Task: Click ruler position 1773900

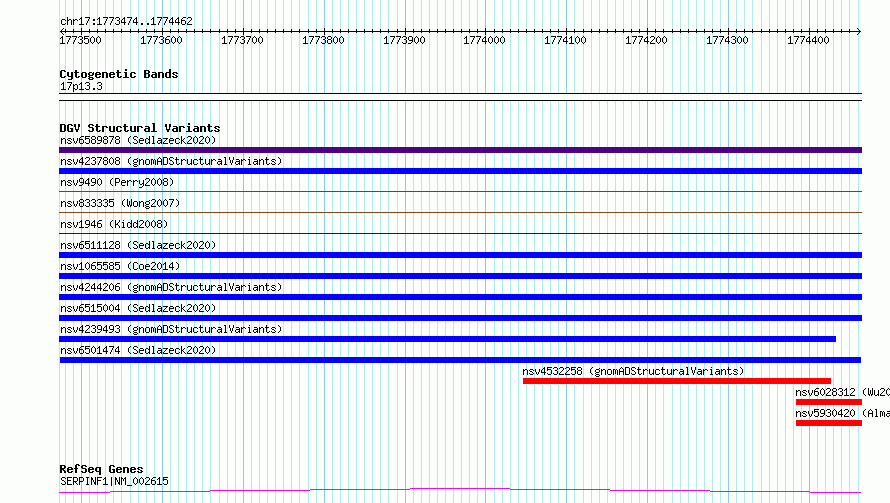Action: pyautogui.click(x=404, y=40)
